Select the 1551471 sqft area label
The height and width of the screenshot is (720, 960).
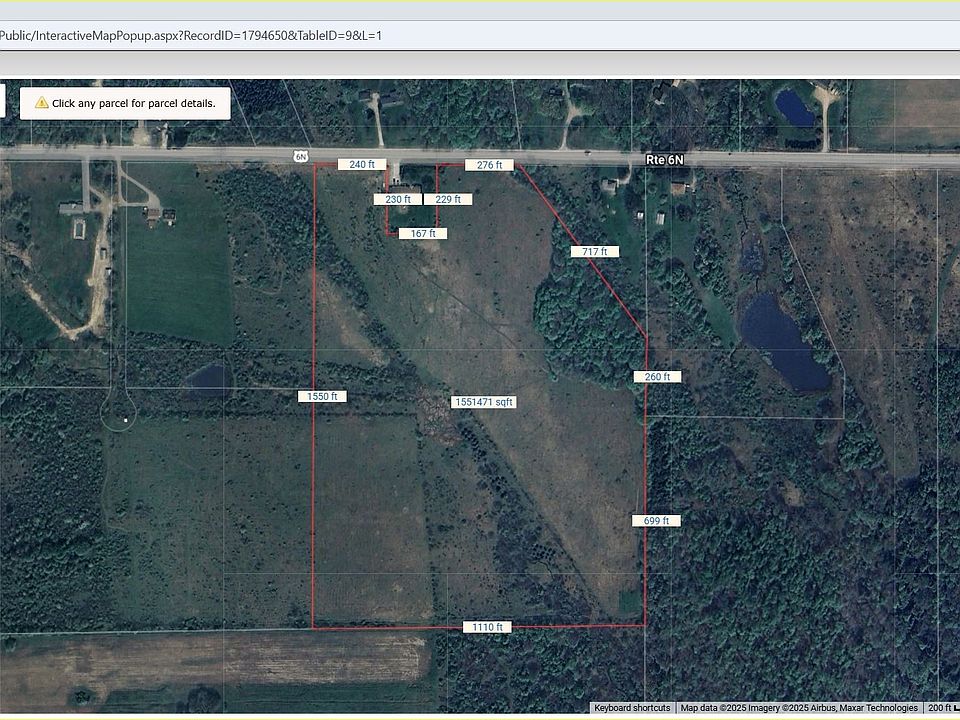(x=483, y=402)
